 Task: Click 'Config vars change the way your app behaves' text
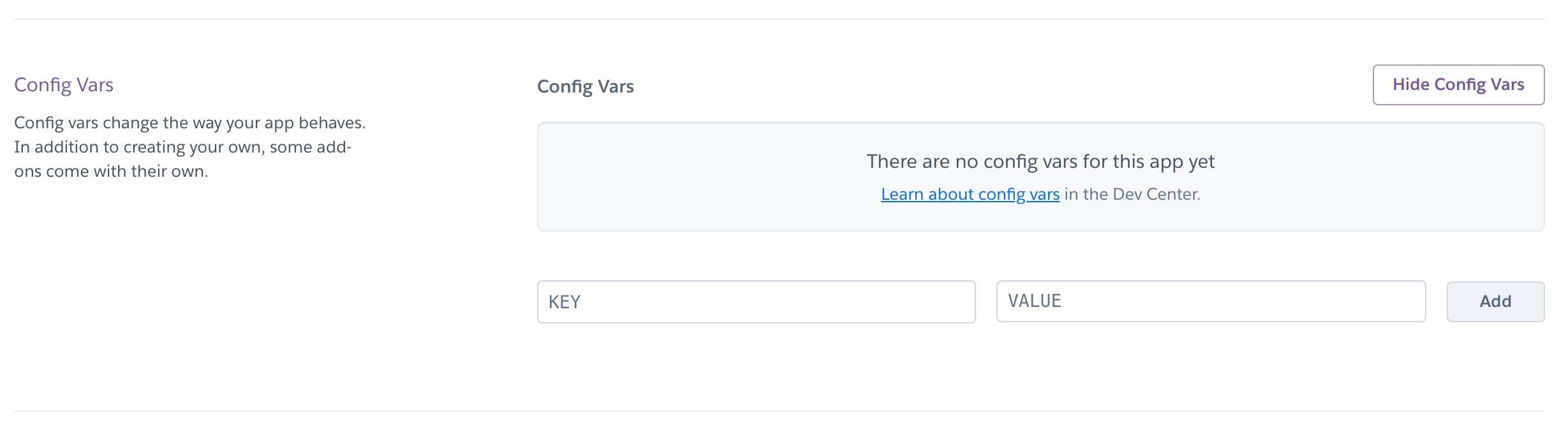click(190, 123)
